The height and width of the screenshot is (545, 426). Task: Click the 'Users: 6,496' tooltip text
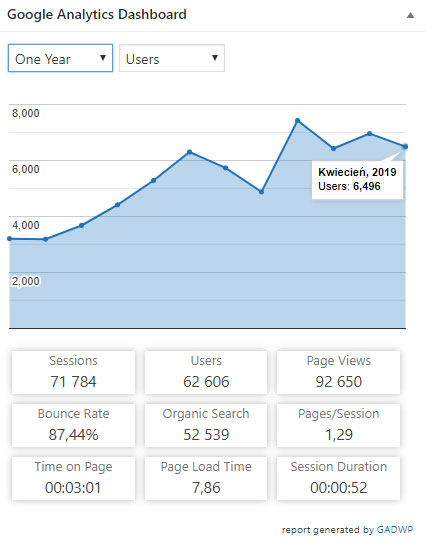(x=349, y=186)
